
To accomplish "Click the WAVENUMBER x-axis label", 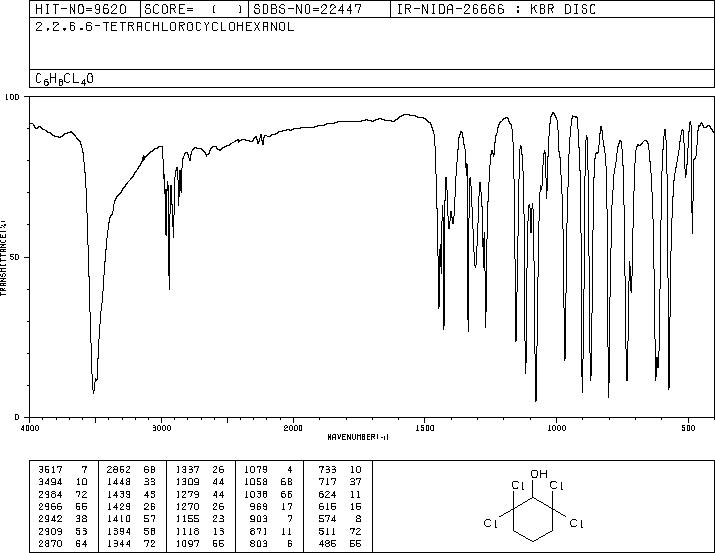I will pos(358,437).
